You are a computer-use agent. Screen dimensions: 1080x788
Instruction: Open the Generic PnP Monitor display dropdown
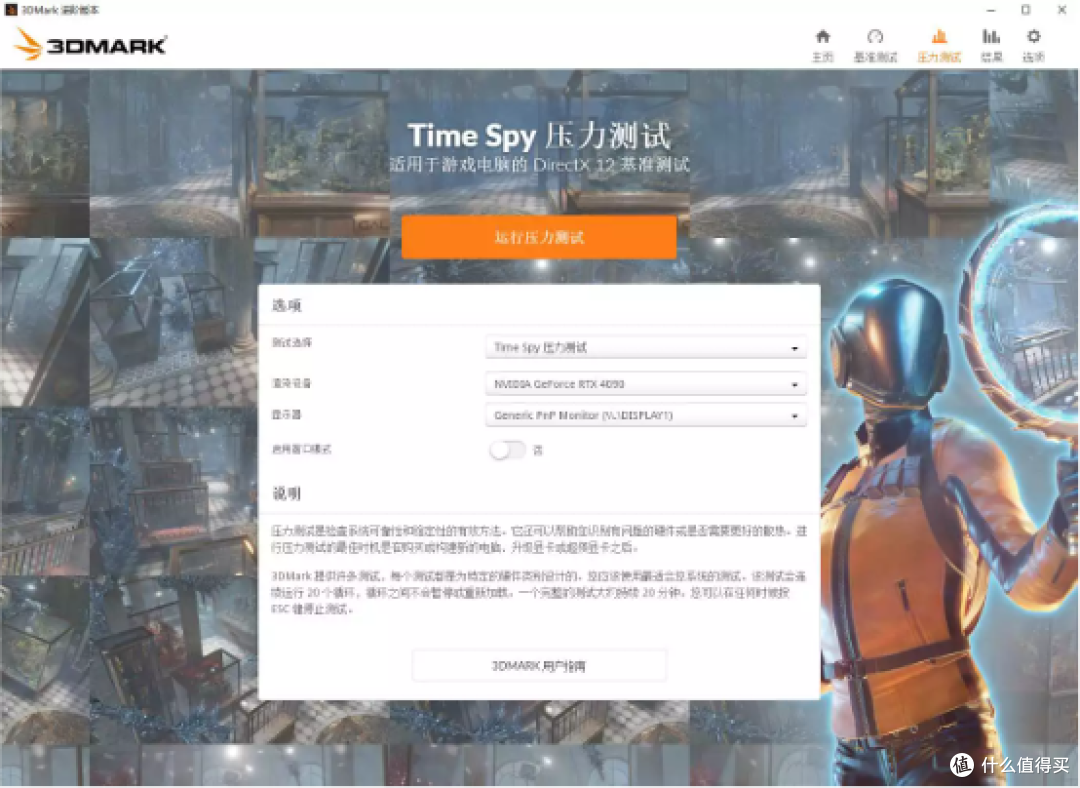click(x=645, y=415)
